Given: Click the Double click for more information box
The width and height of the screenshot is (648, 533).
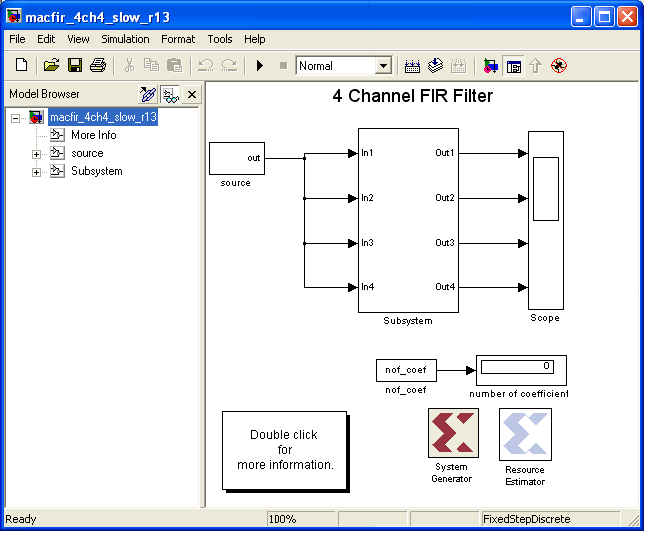Looking at the screenshot, I should tap(284, 450).
